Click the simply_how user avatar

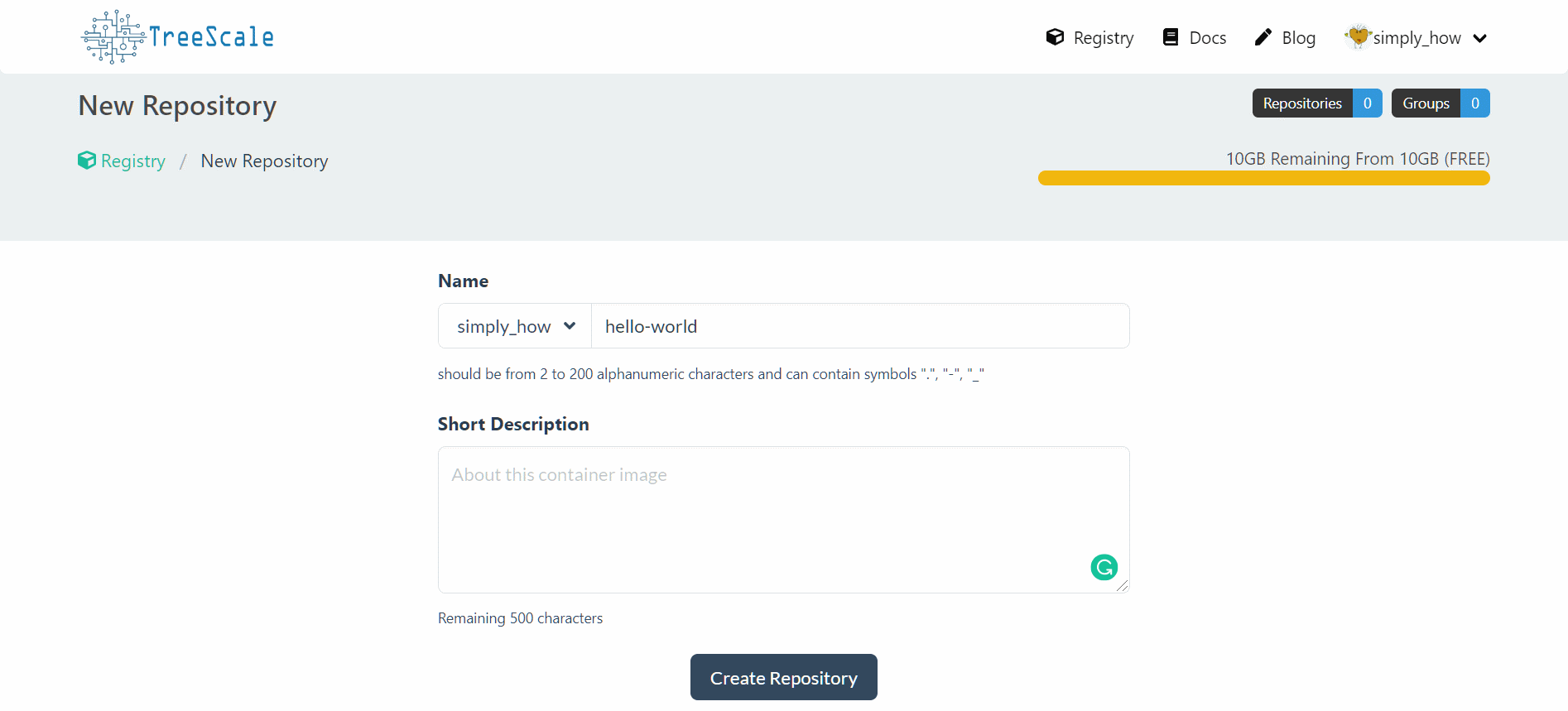[1358, 36]
